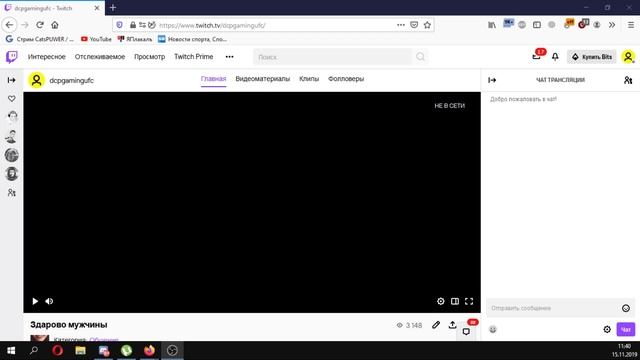Click the channel points icon below the chat input
The height and width of the screenshot is (360, 640).
[493, 329]
